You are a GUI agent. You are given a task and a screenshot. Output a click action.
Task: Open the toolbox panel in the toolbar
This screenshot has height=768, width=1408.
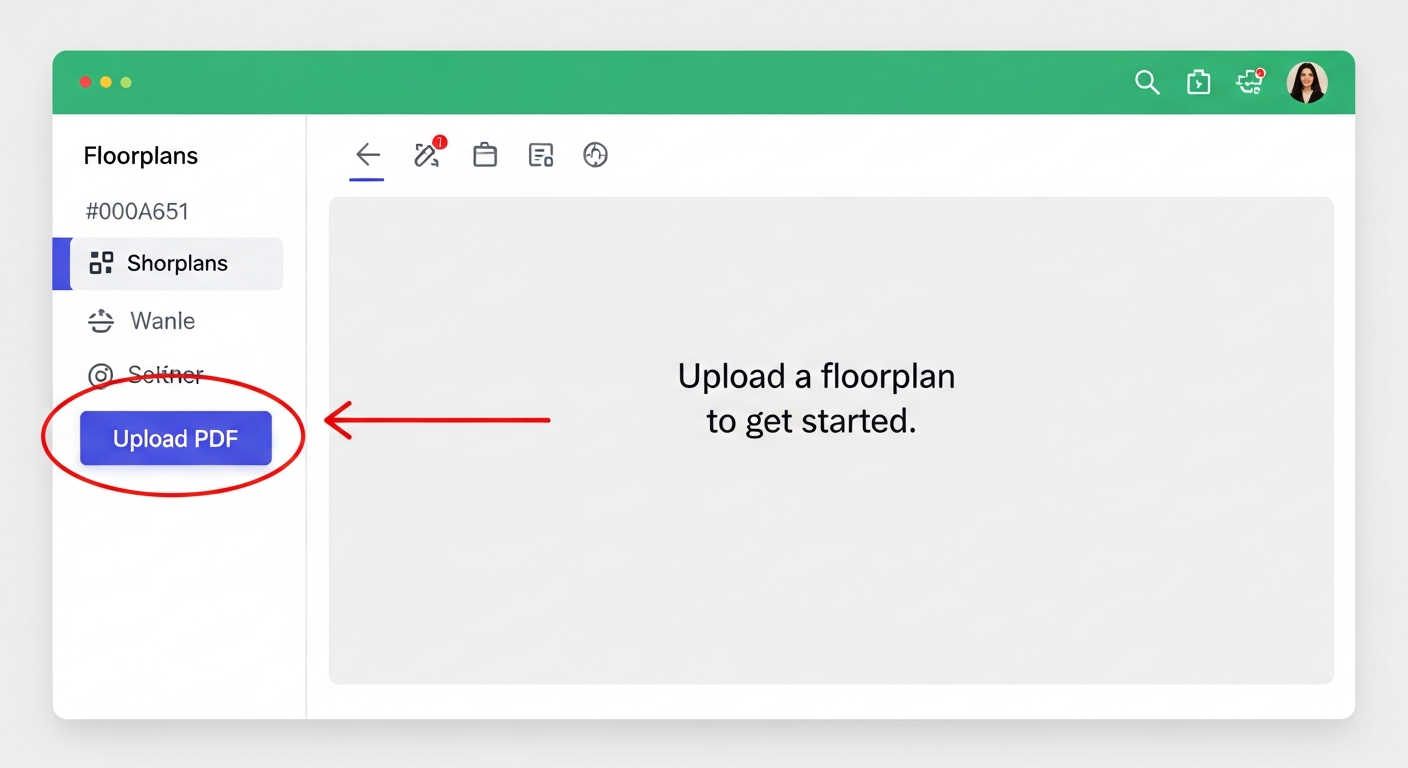[485, 155]
